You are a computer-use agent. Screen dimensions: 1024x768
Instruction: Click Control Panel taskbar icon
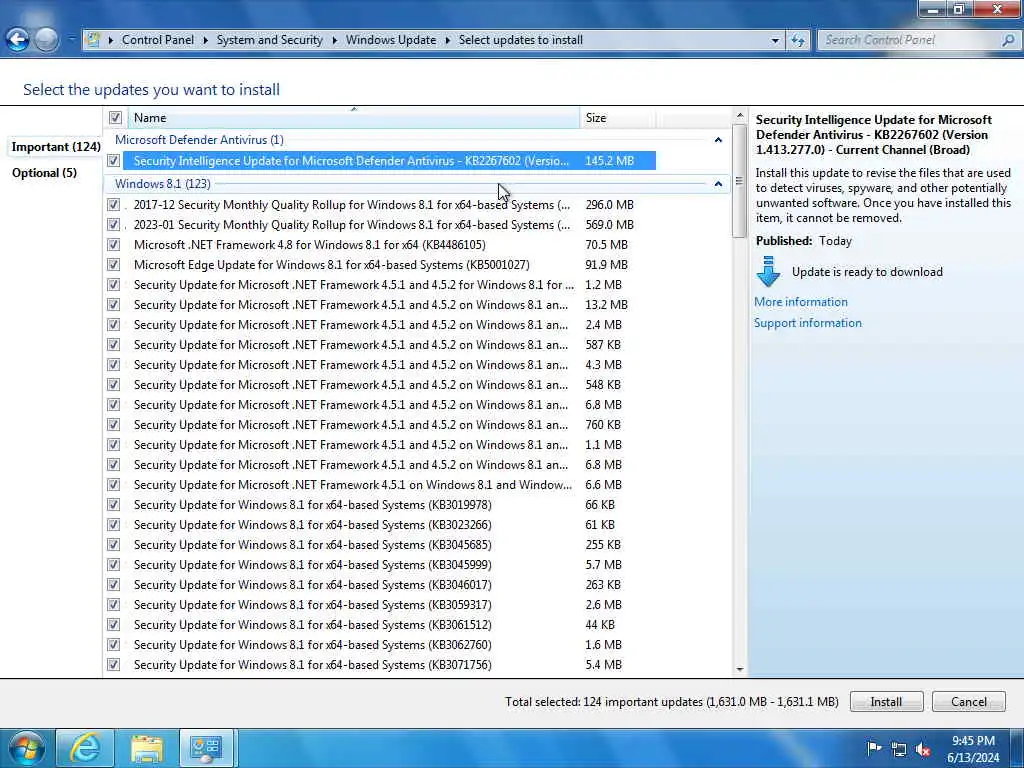[206, 748]
